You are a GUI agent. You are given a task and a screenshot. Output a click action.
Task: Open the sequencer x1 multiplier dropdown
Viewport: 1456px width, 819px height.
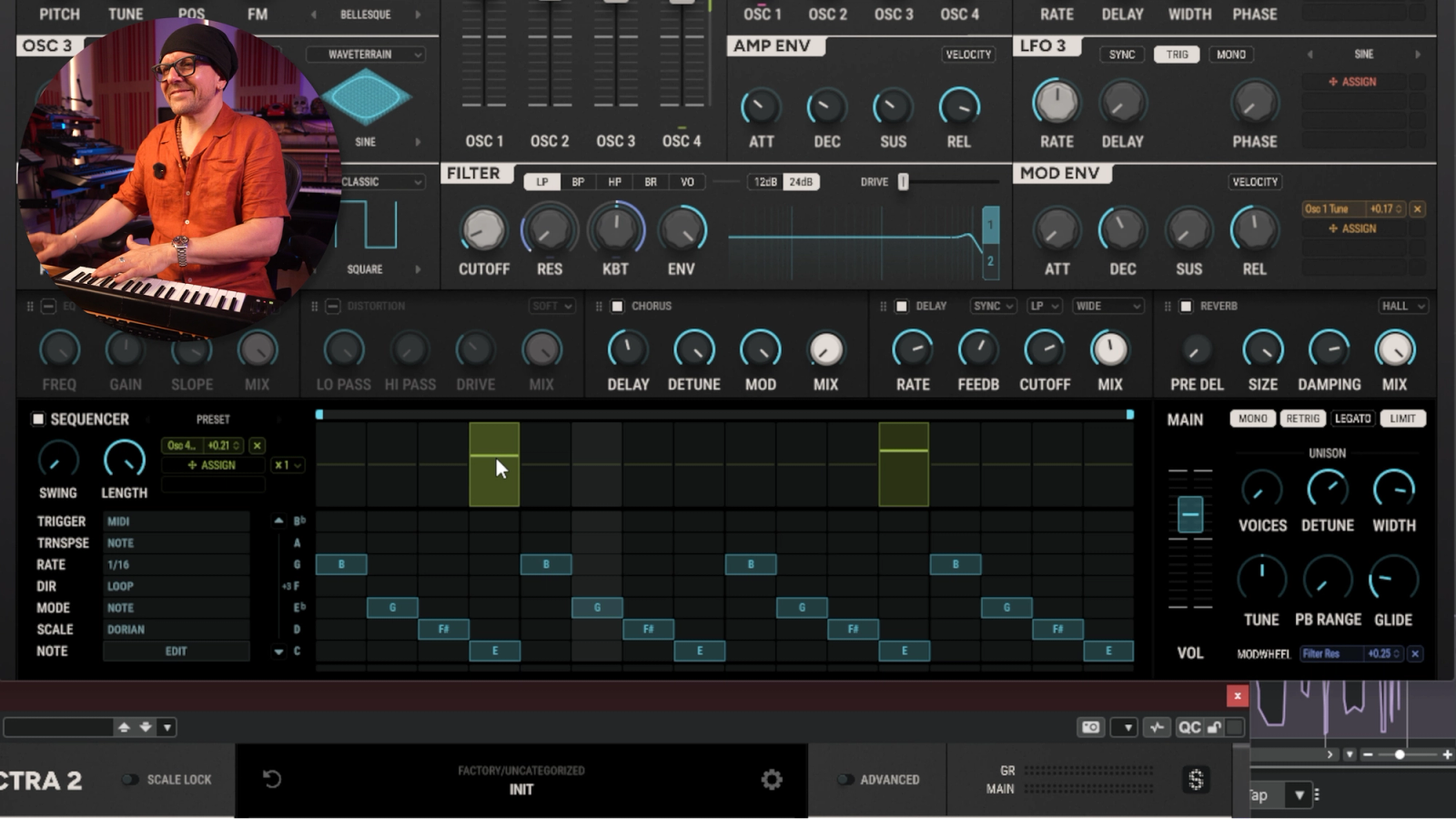(288, 465)
